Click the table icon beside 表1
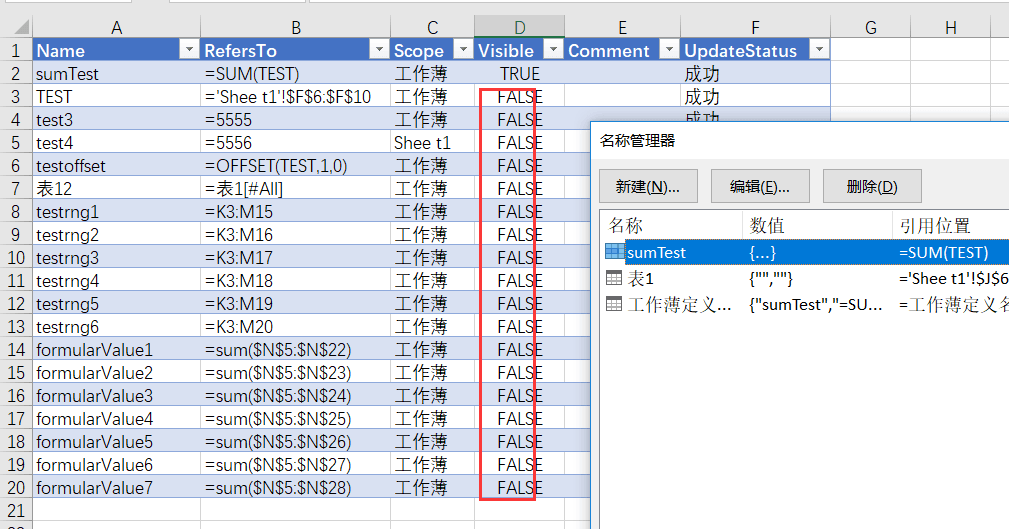The width and height of the screenshot is (1009, 529). tap(615, 278)
